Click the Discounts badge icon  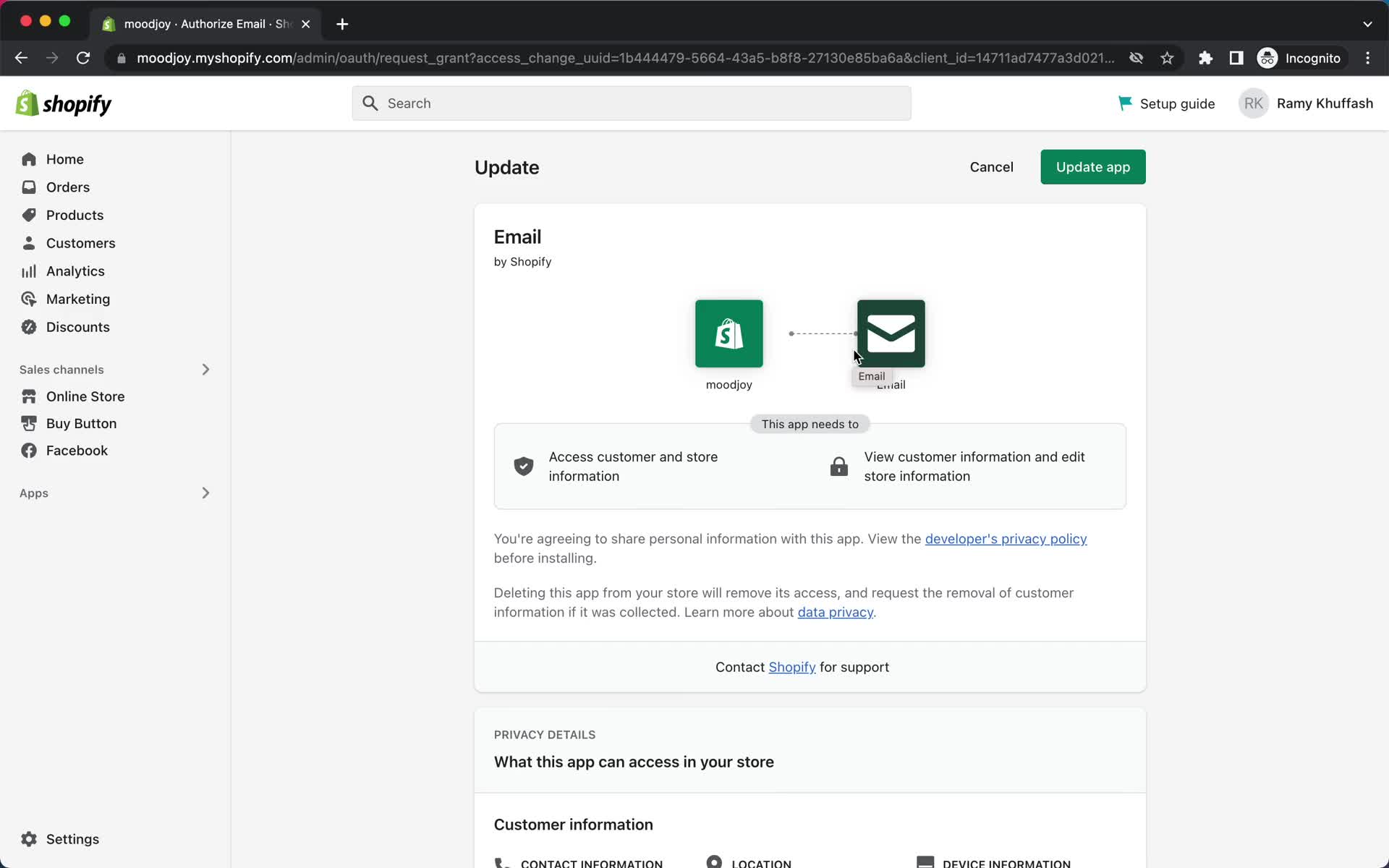click(x=29, y=327)
